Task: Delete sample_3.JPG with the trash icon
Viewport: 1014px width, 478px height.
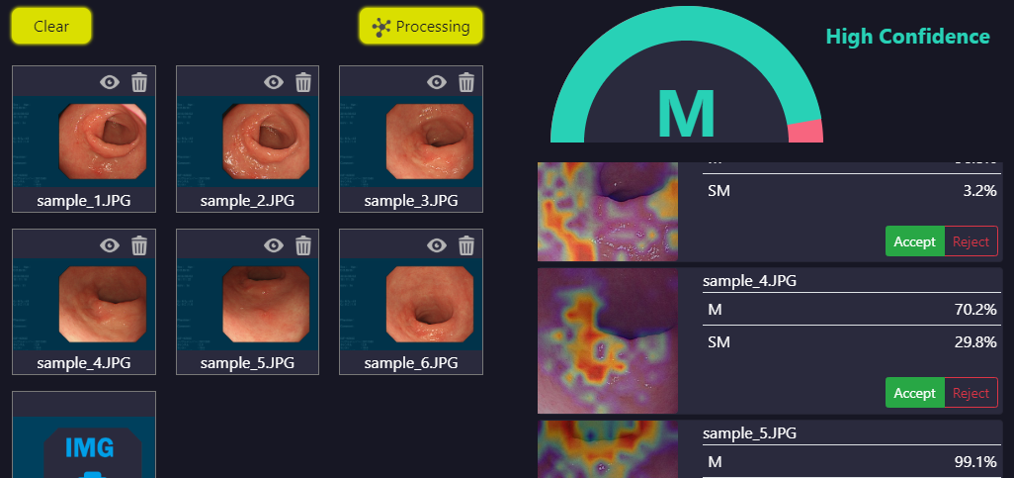Action: tap(466, 82)
